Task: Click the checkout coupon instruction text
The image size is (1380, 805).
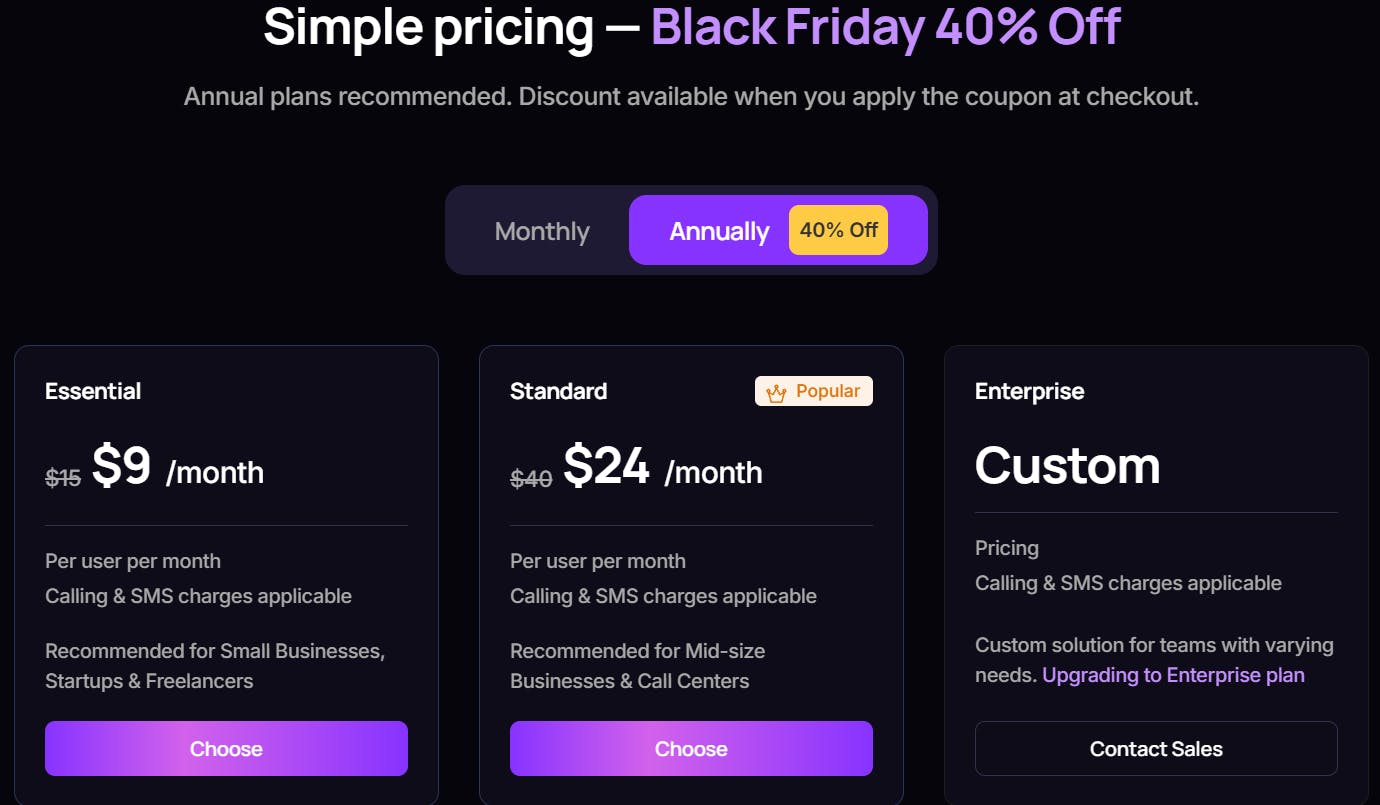Action: coord(690,96)
